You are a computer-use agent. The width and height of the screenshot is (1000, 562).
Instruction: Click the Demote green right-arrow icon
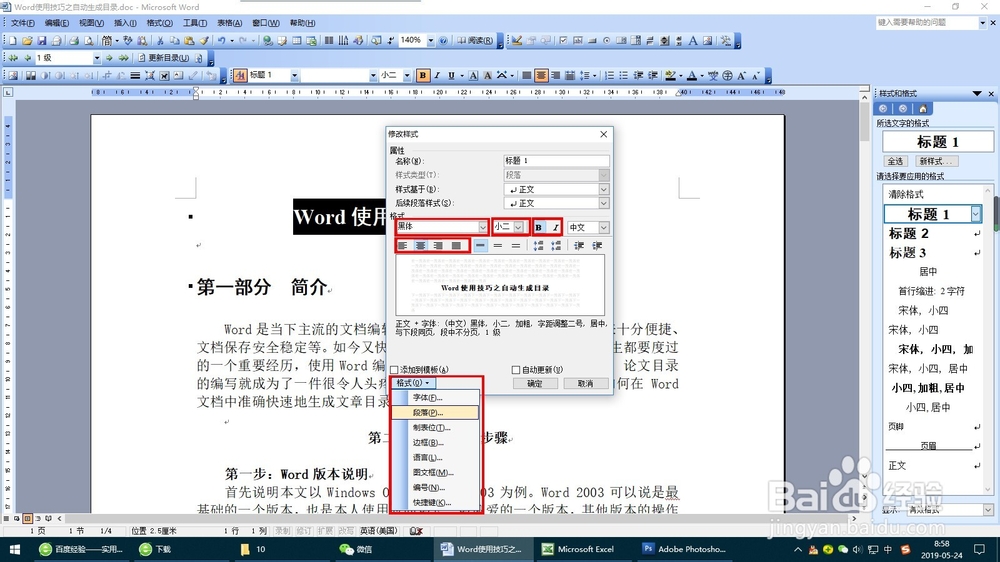(109, 58)
